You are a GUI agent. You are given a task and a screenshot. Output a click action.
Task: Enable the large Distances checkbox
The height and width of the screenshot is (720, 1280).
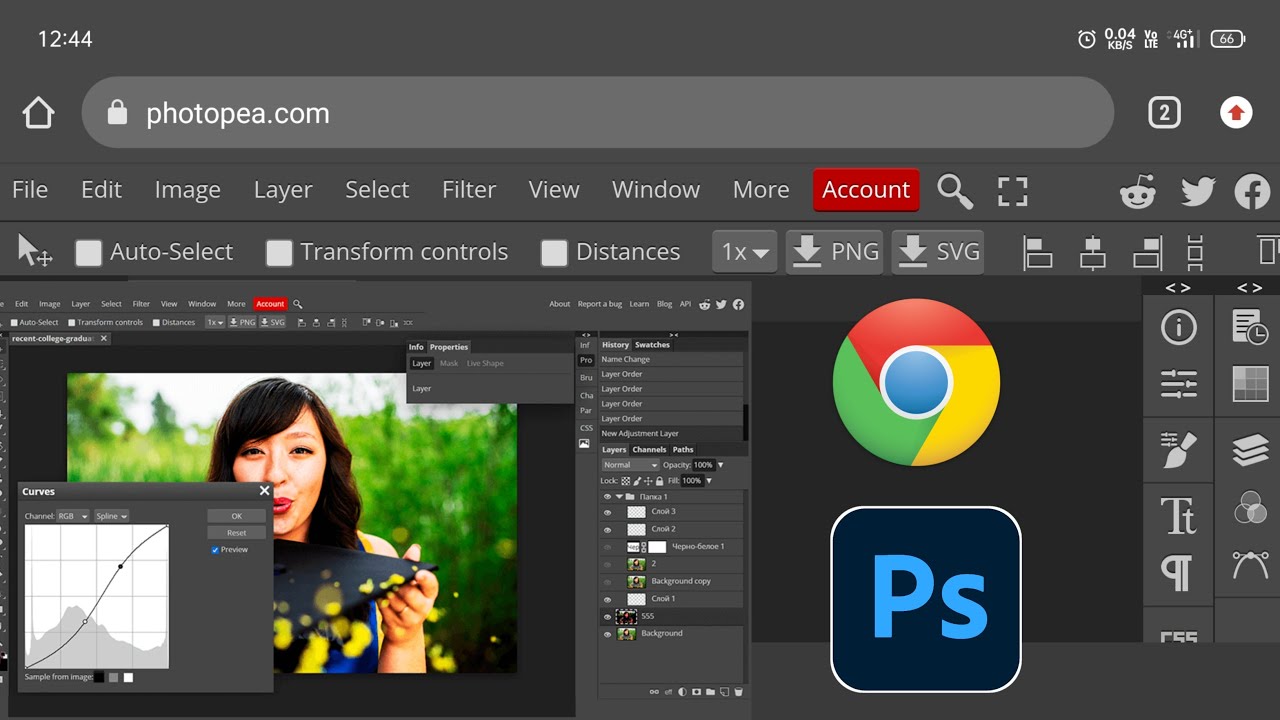[x=554, y=253]
